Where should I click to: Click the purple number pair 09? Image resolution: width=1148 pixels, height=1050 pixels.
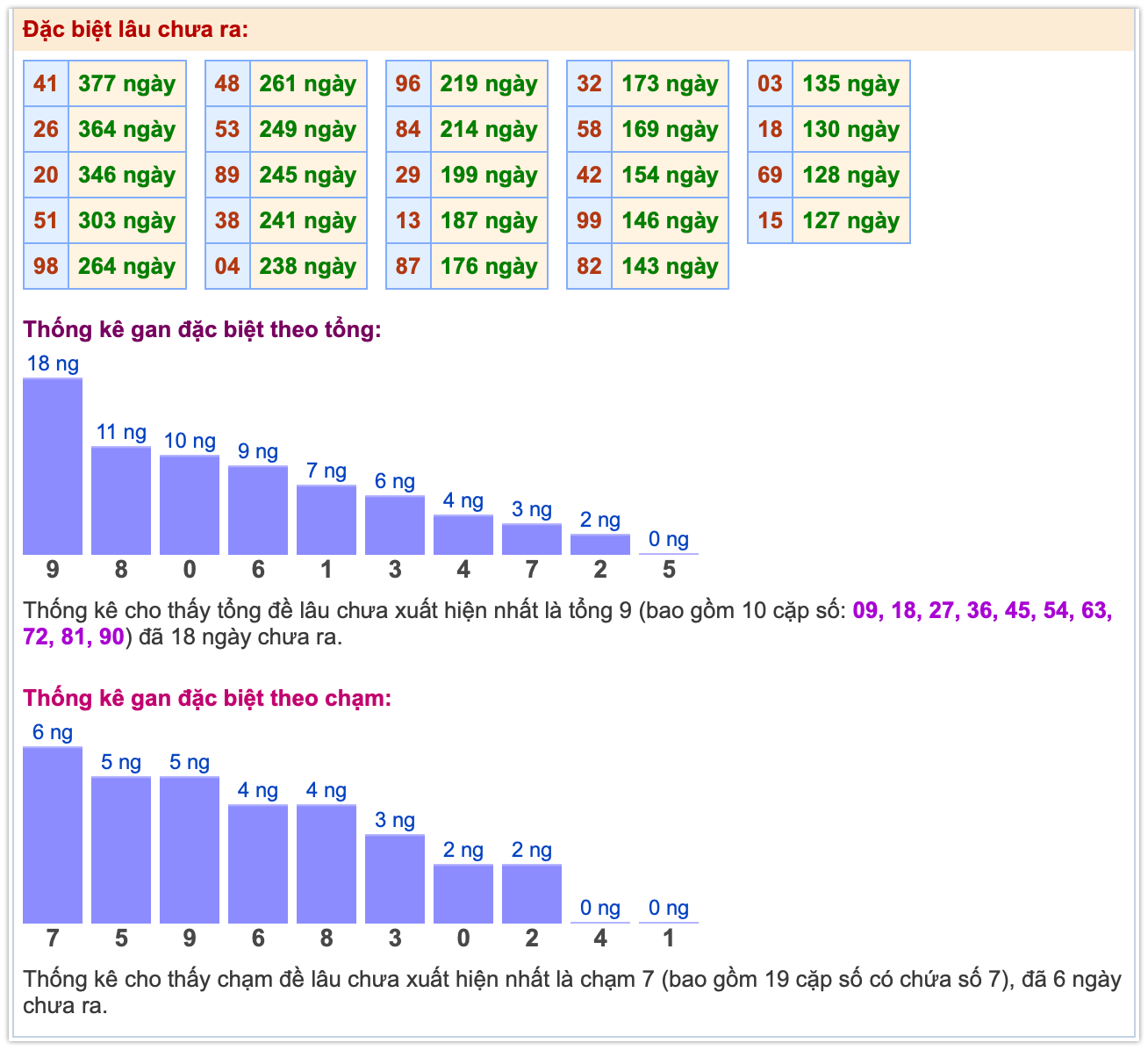pyautogui.click(x=865, y=610)
